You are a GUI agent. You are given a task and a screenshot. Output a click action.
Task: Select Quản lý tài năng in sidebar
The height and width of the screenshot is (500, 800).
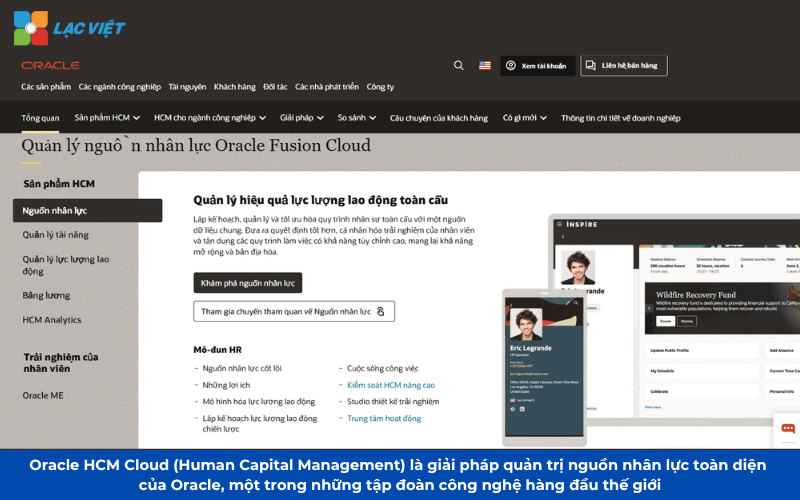tap(56, 234)
